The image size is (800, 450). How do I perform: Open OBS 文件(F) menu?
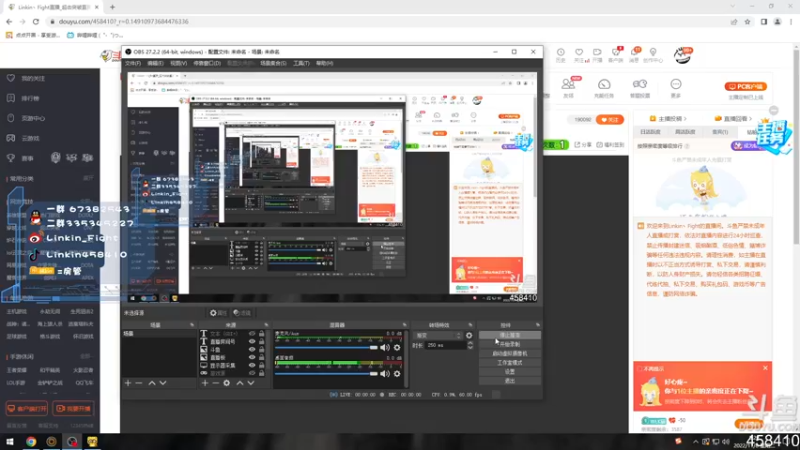tap(133, 63)
